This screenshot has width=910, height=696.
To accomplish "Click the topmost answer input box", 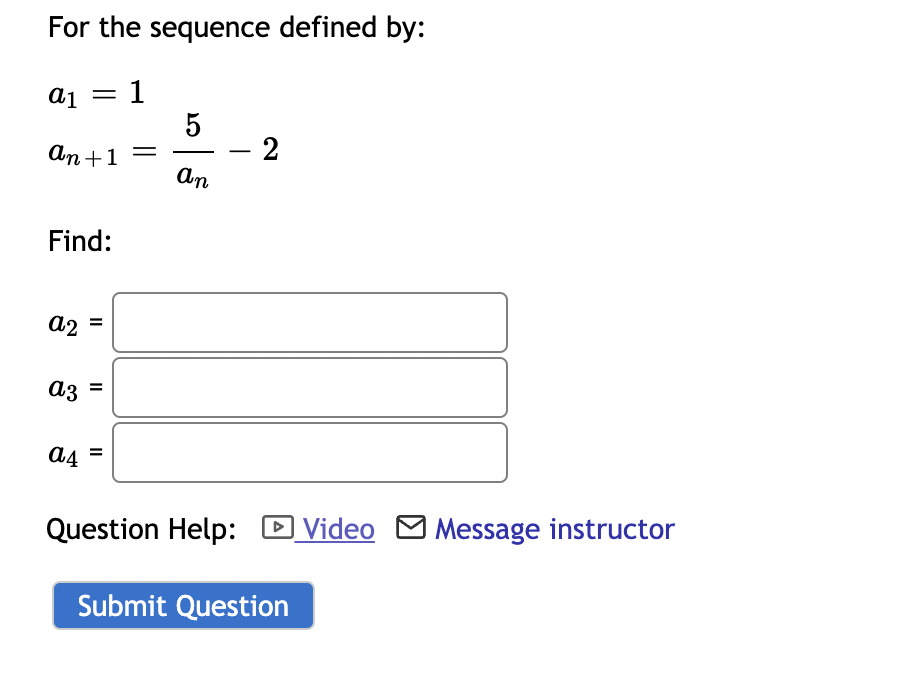I will coord(310,322).
